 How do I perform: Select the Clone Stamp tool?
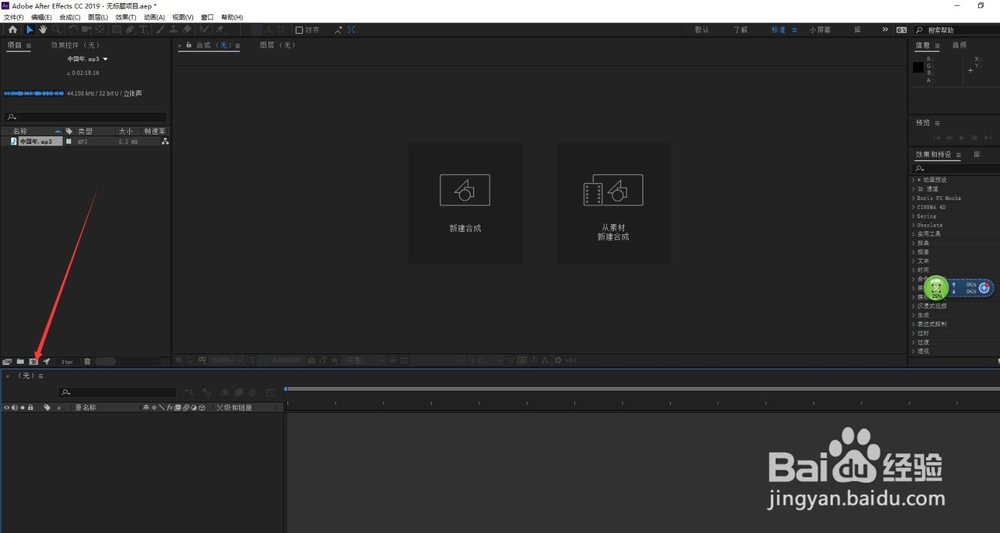coord(174,29)
